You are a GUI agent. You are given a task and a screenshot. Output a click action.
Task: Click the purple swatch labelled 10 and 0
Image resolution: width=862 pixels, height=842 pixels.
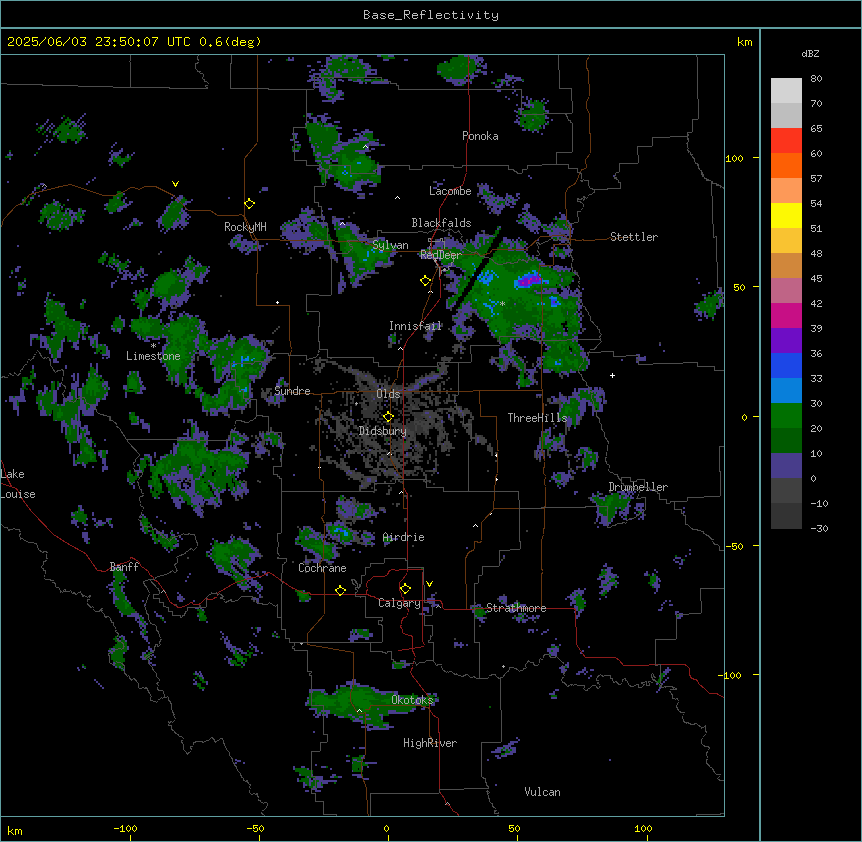click(x=786, y=466)
